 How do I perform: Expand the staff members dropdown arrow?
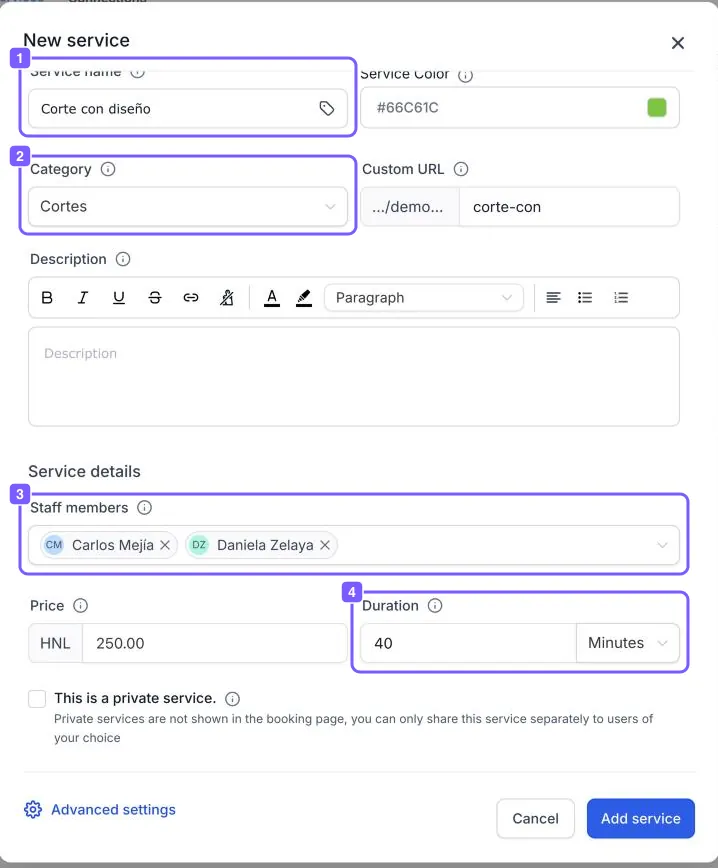click(662, 545)
